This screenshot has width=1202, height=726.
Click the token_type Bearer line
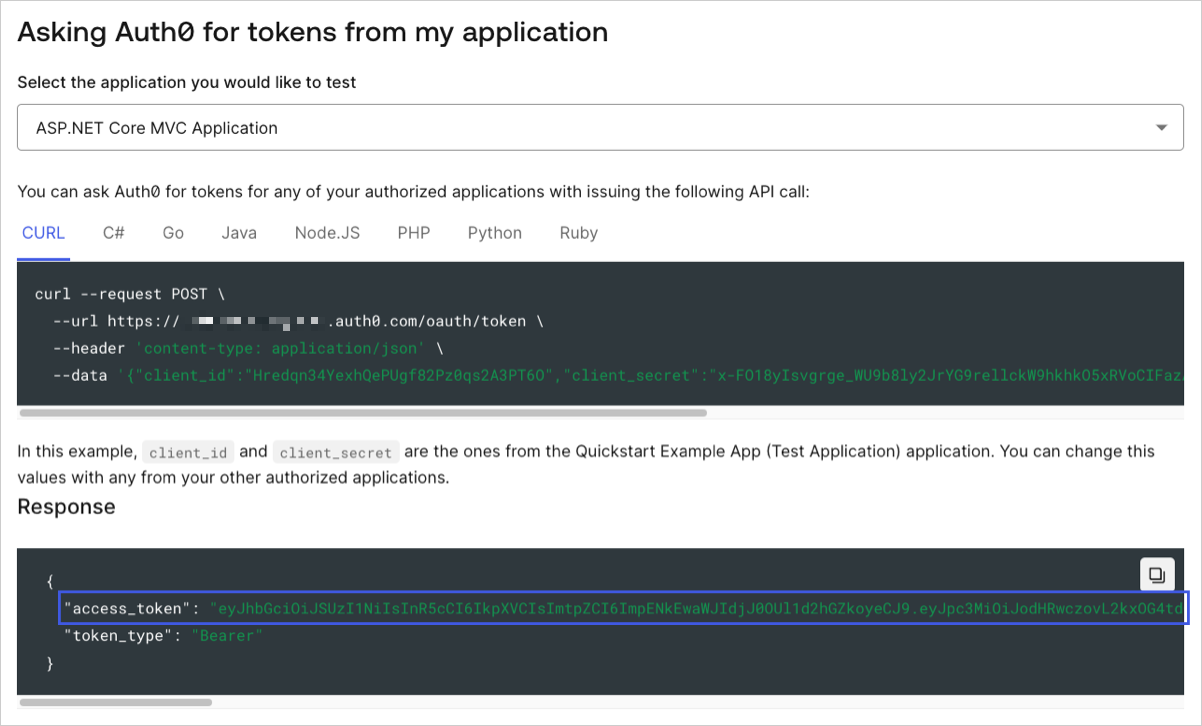[x=163, y=635]
